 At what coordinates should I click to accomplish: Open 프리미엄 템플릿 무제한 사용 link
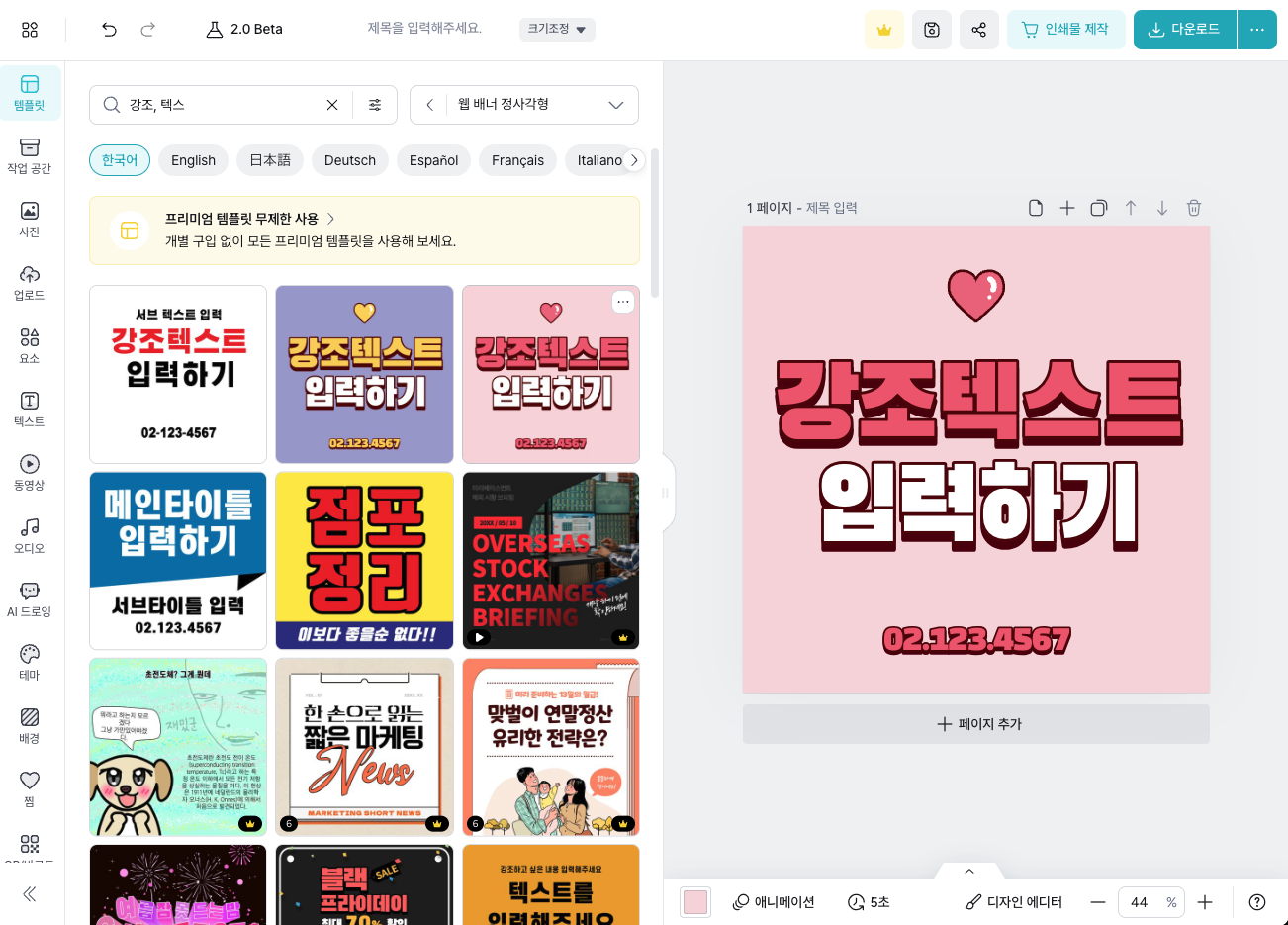250,219
